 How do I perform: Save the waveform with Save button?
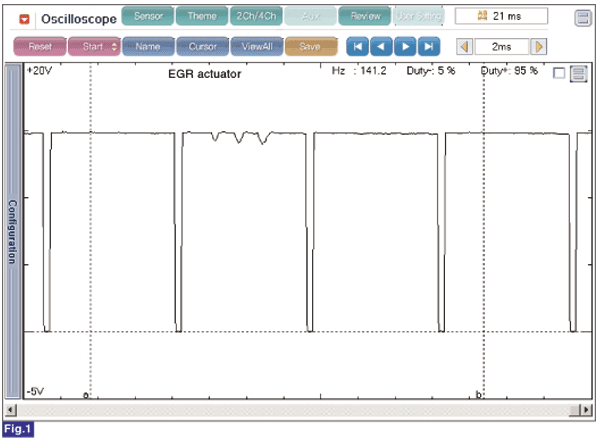pos(311,47)
